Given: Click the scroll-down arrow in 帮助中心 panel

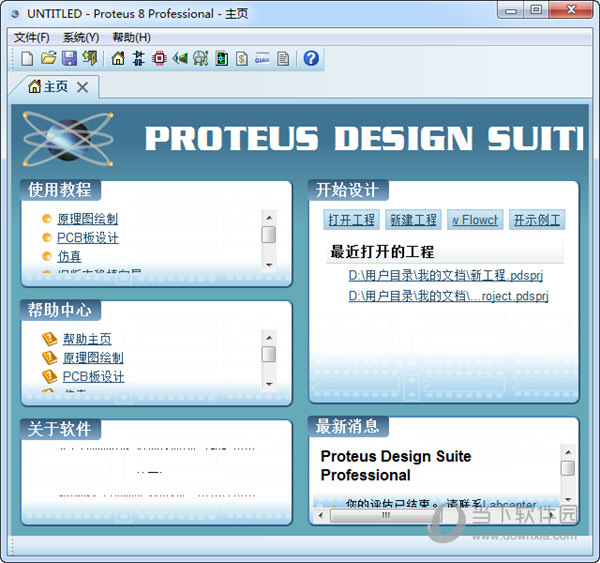Looking at the screenshot, I should pyautogui.click(x=269, y=384).
